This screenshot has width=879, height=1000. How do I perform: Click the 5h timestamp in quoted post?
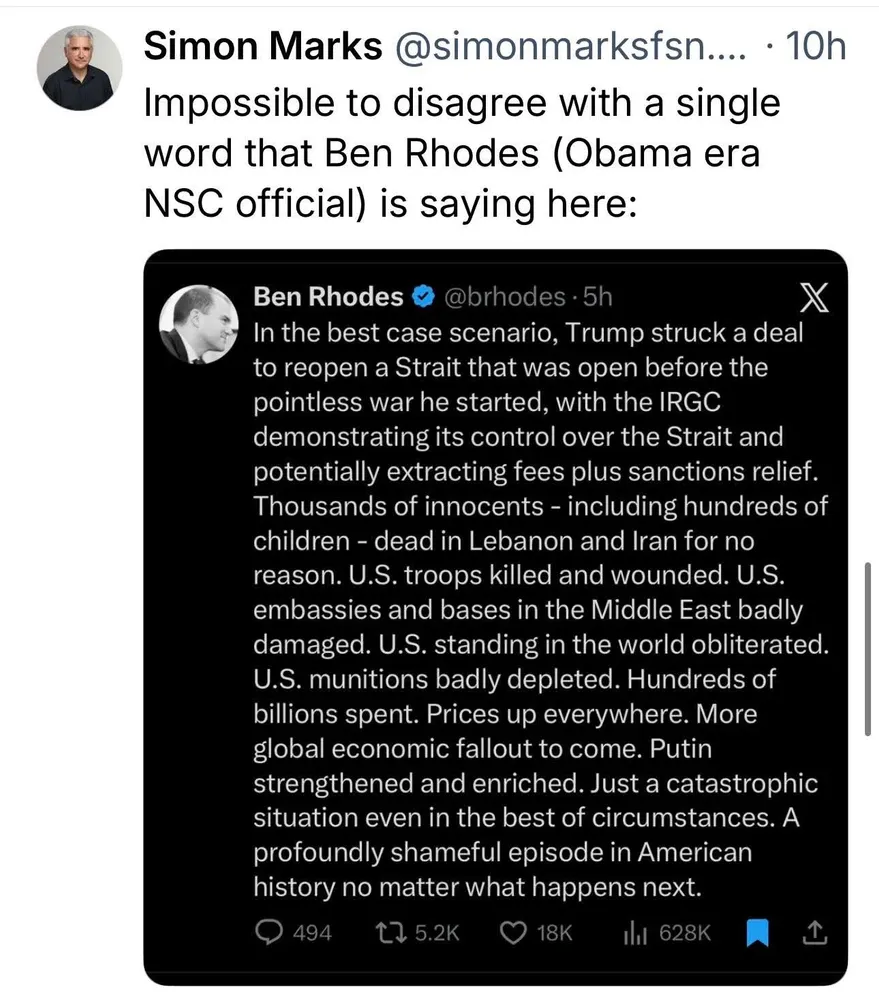coord(597,296)
